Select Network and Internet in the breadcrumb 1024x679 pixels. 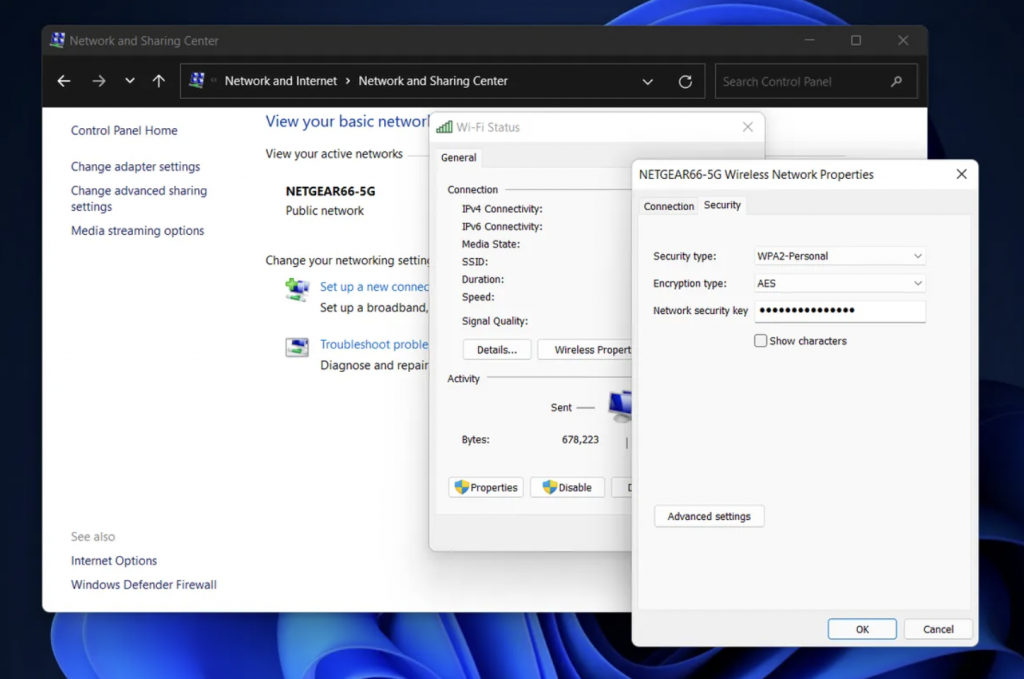(x=281, y=81)
